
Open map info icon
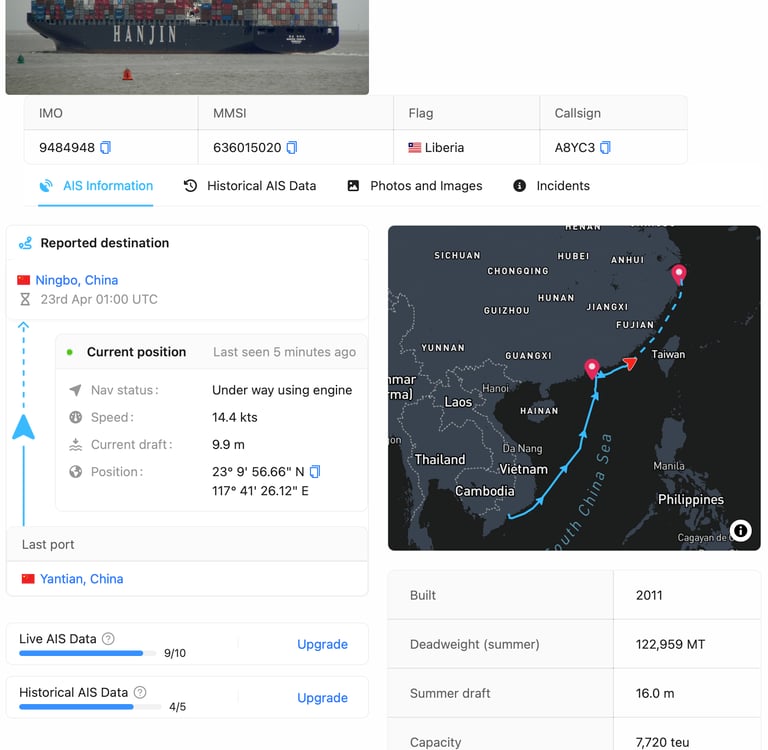740,530
